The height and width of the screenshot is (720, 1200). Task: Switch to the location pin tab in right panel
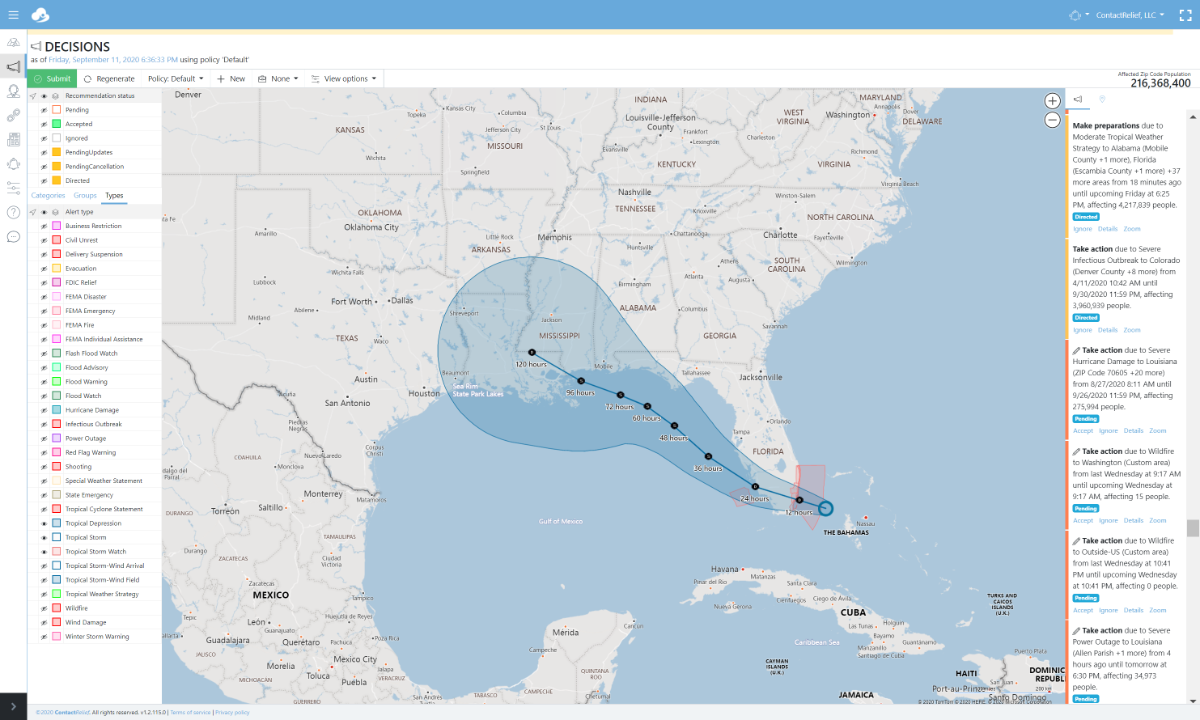pos(1102,99)
